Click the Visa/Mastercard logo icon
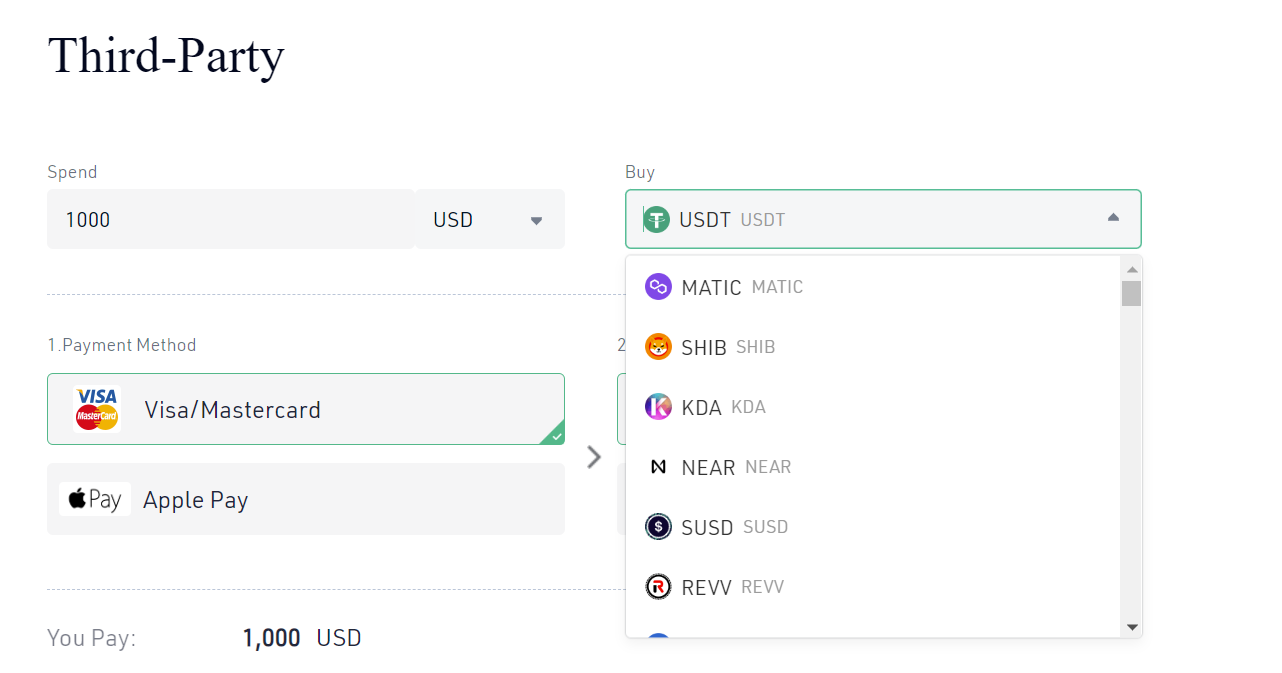Viewport: 1282px width, 673px height. (x=97, y=409)
